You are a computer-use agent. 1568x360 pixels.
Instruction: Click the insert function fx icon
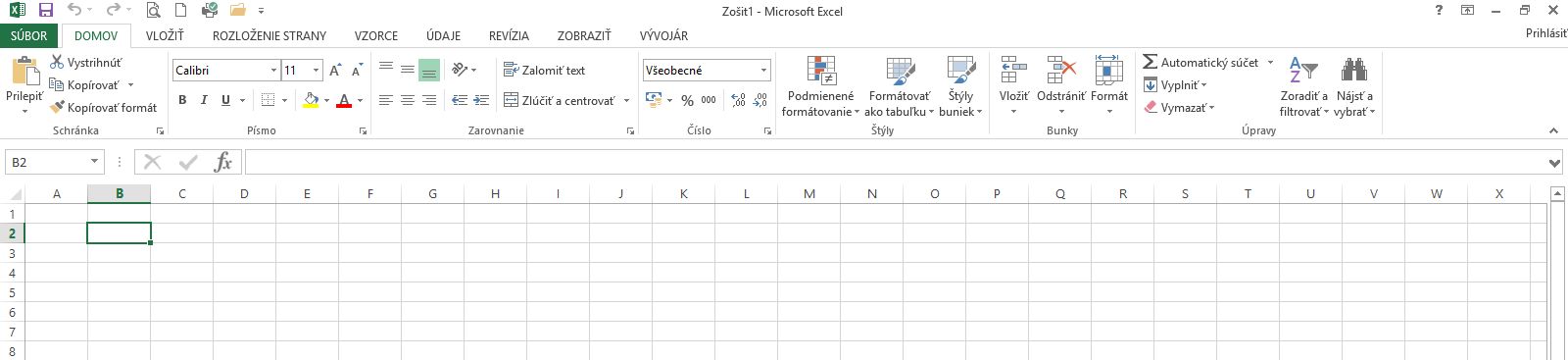click(x=222, y=163)
